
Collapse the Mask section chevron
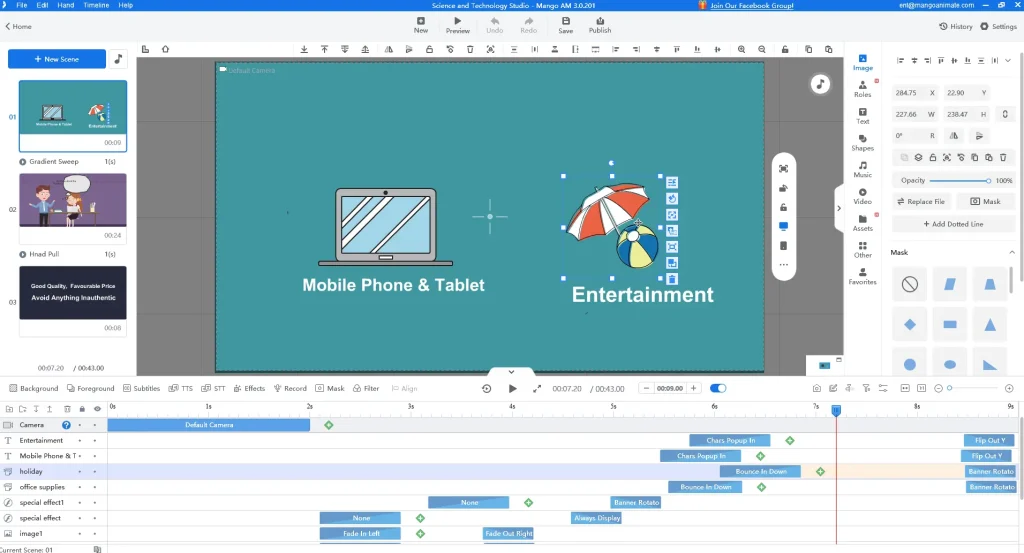[1011, 253]
